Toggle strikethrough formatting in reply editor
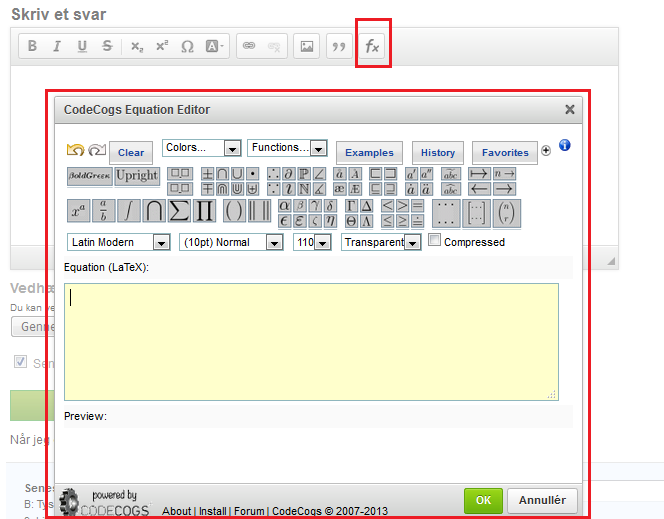The width and height of the screenshot is (664, 519). 107,46
